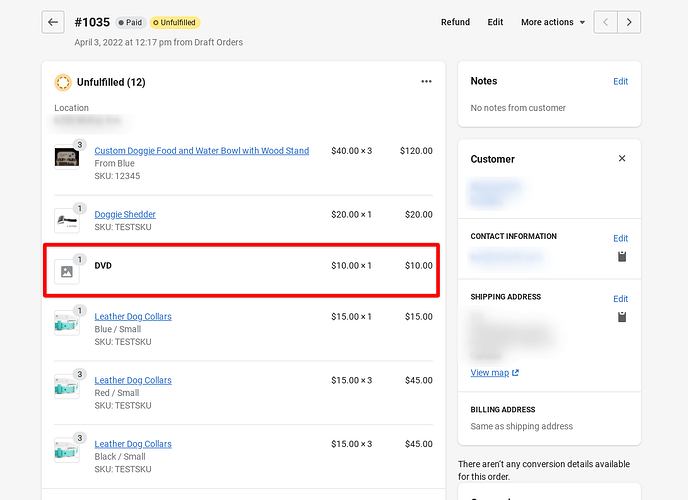
Task: Open the Black / Small Leather Dog Collars link
Action: coord(133,444)
